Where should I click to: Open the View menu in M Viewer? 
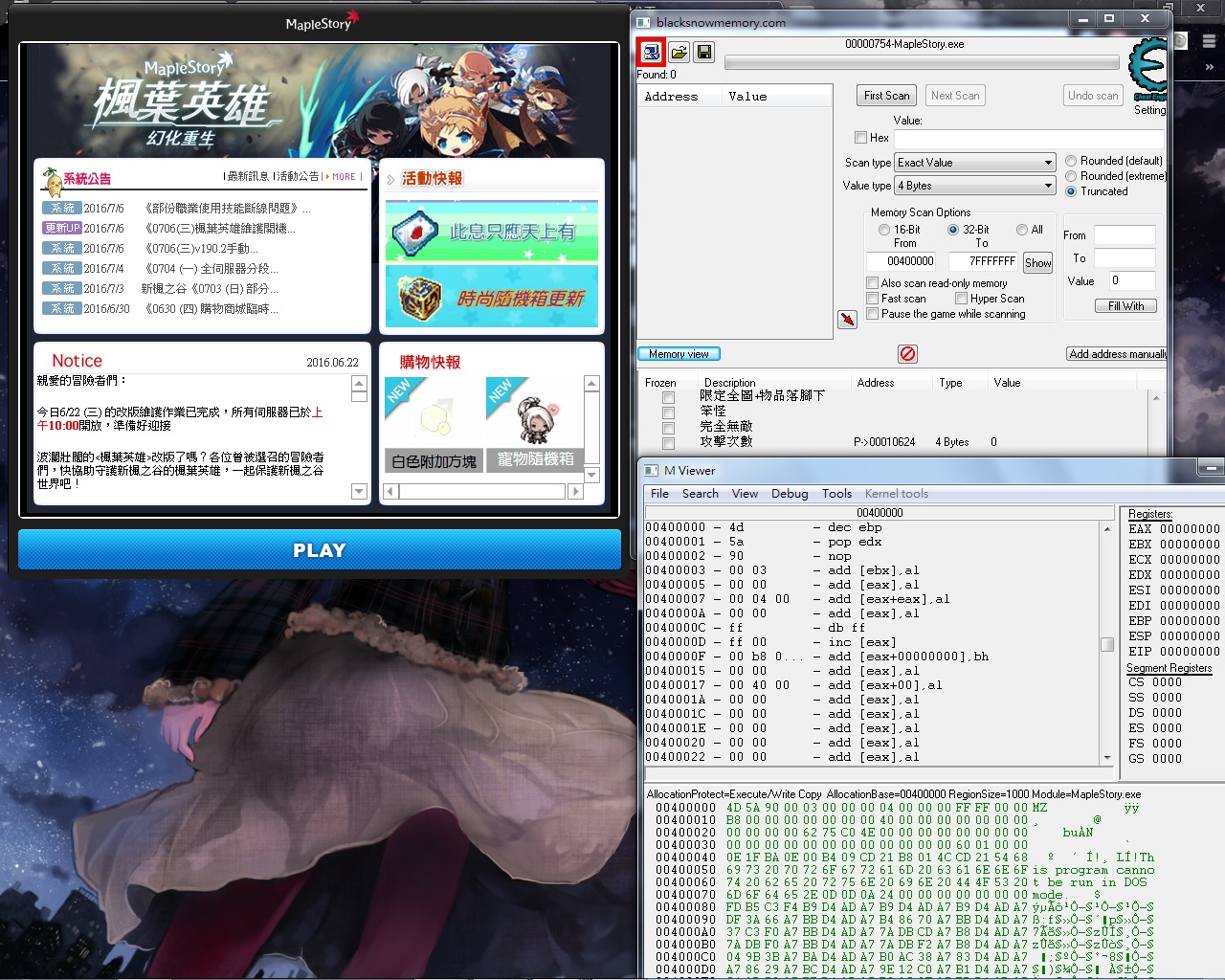pyautogui.click(x=745, y=494)
